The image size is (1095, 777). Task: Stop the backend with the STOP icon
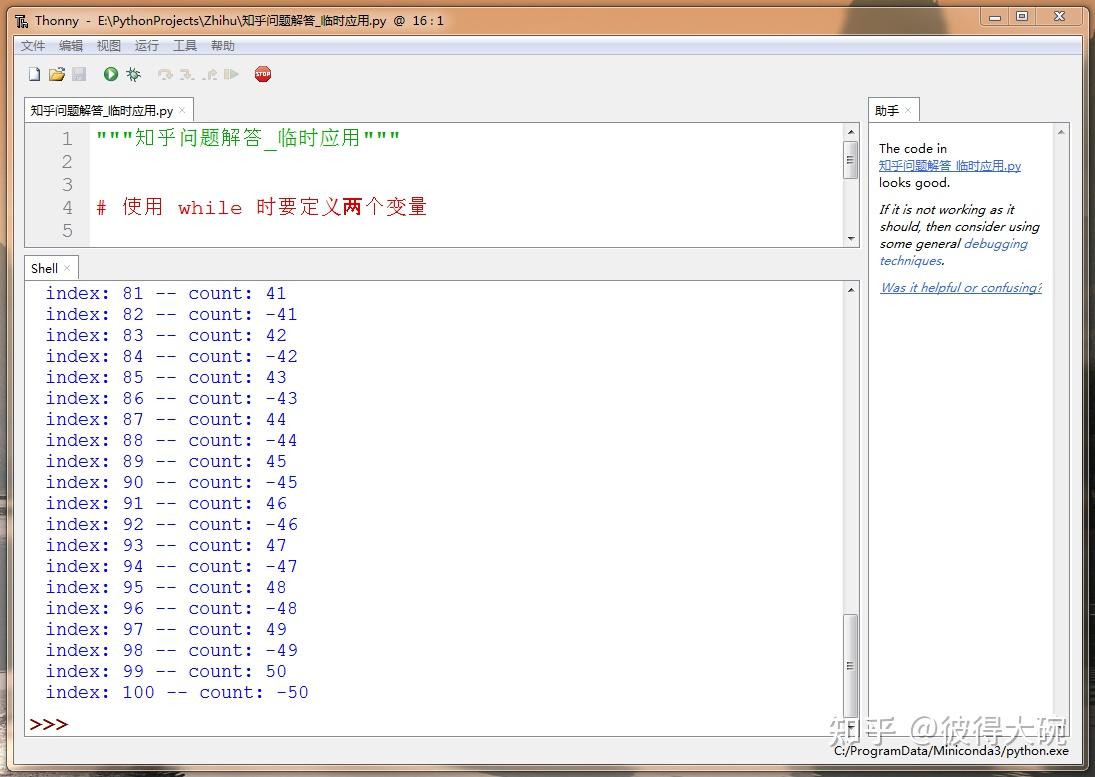click(262, 73)
